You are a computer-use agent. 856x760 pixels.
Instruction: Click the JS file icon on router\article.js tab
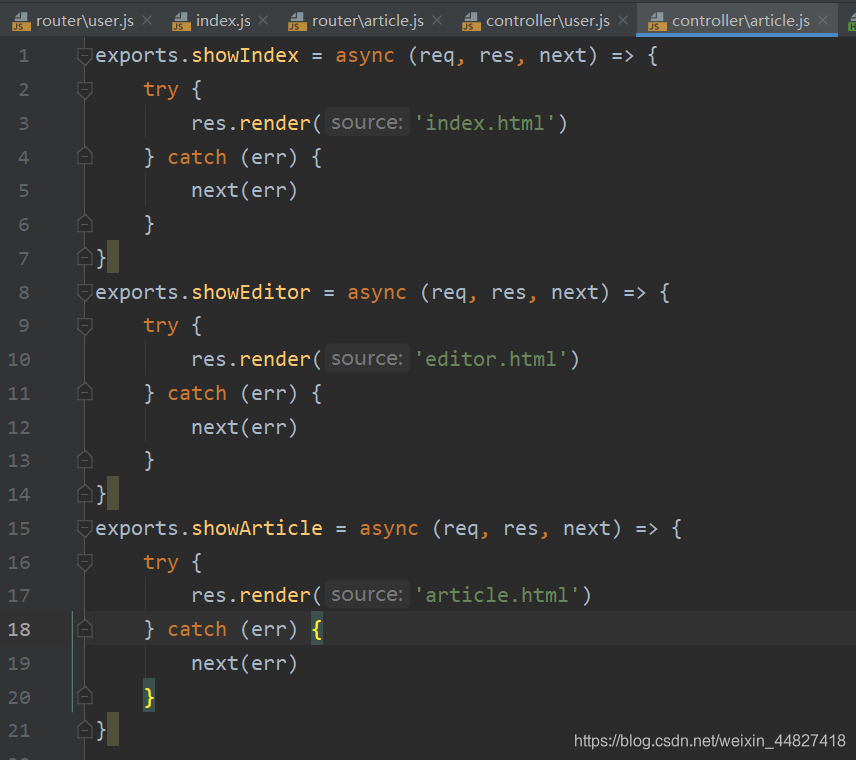point(297,21)
